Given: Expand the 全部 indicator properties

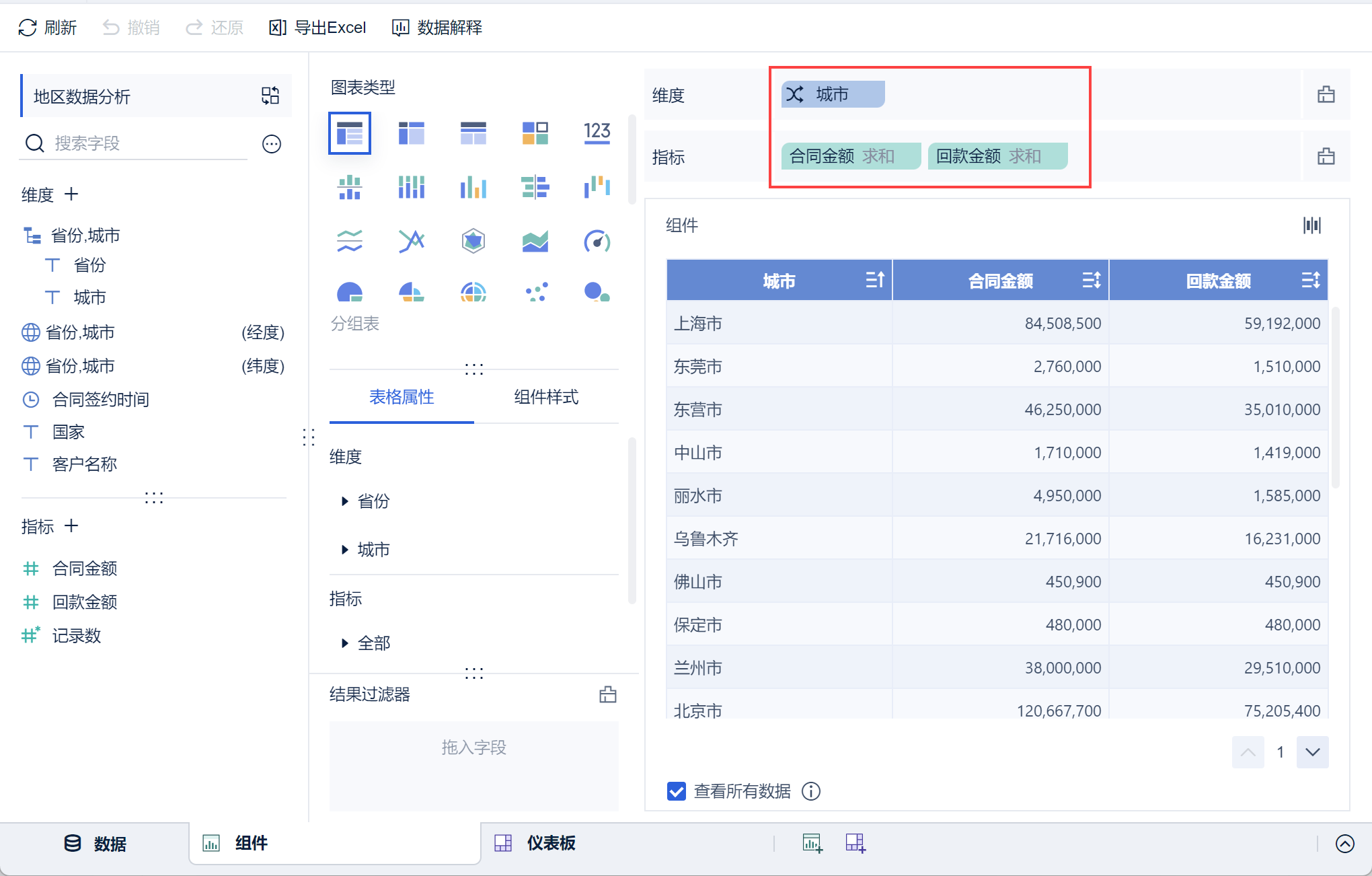Looking at the screenshot, I should [345, 643].
